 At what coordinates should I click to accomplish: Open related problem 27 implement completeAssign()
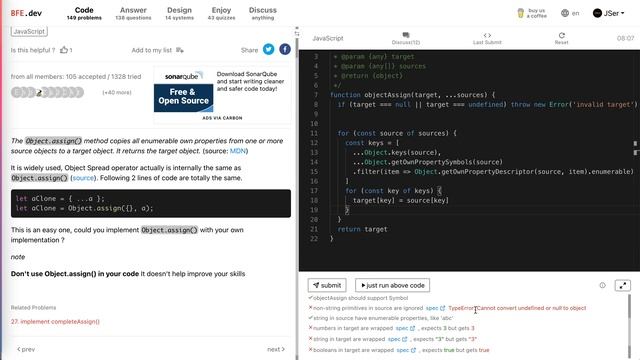[55, 322]
